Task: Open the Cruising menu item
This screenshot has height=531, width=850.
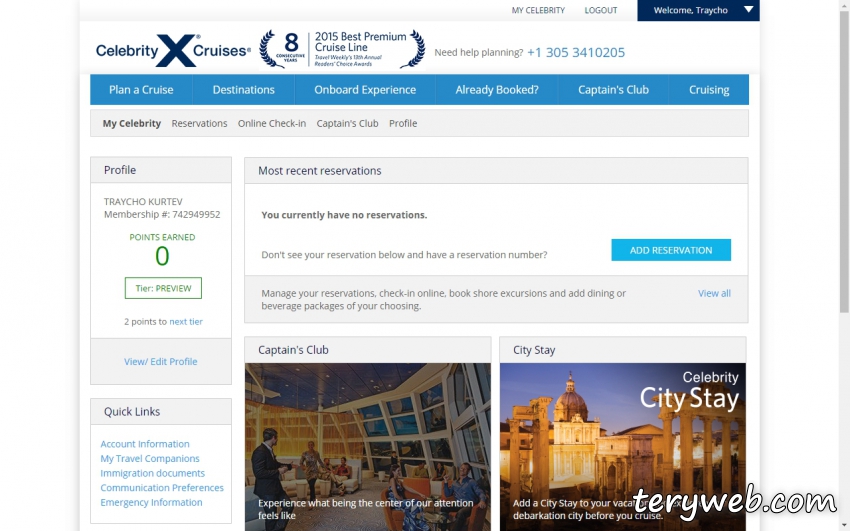Action: (x=709, y=89)
